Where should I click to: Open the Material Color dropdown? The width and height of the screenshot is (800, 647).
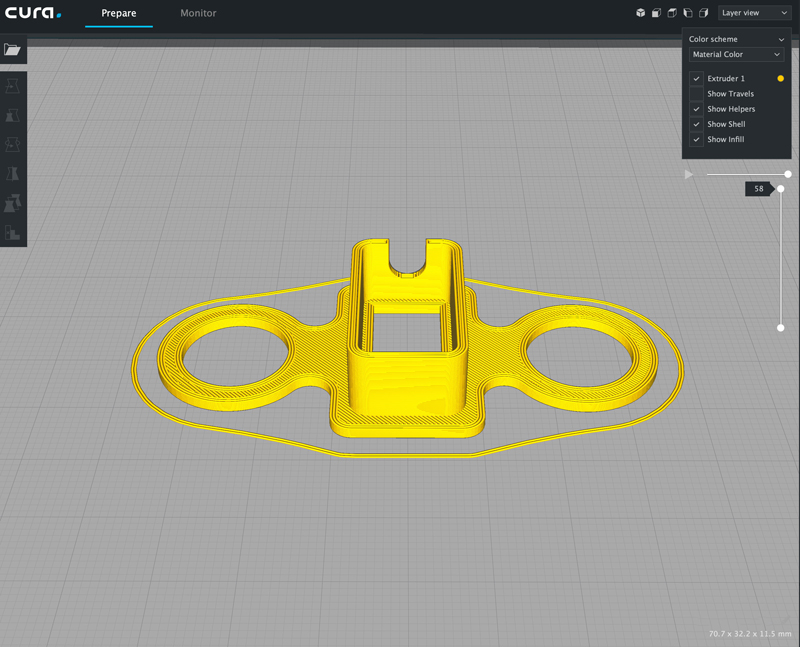tap(736, 55)
